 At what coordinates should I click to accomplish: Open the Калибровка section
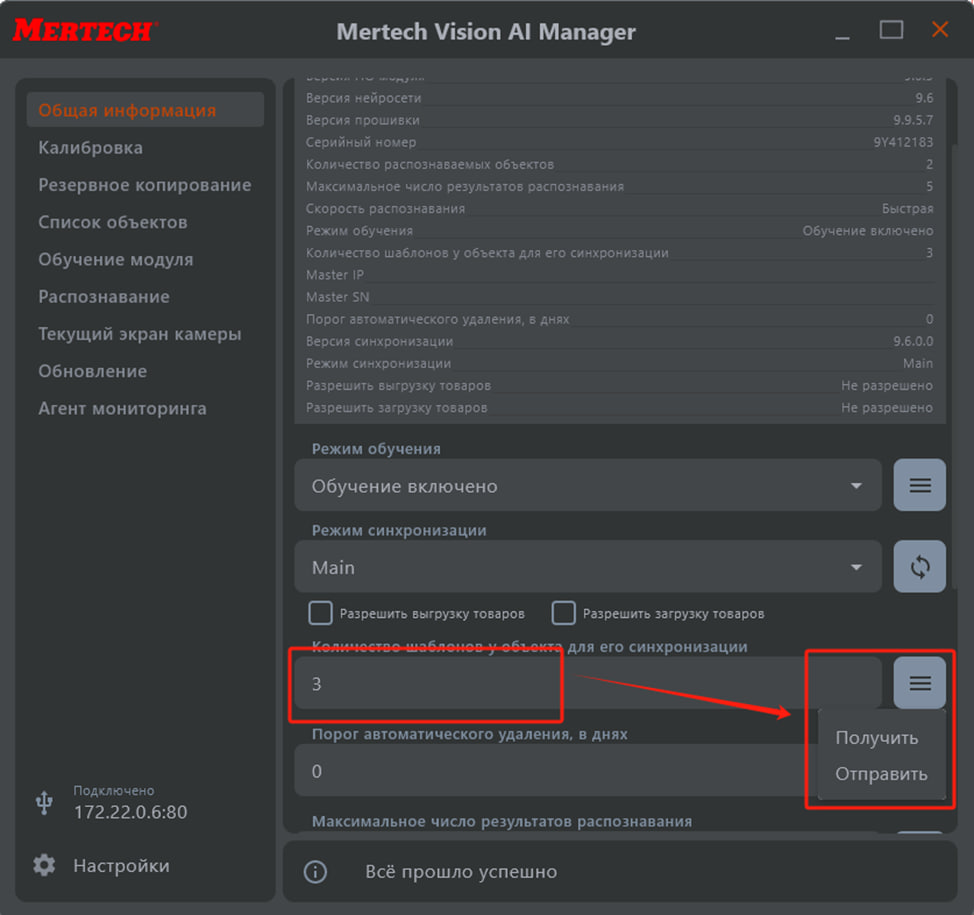coord(90,148)
